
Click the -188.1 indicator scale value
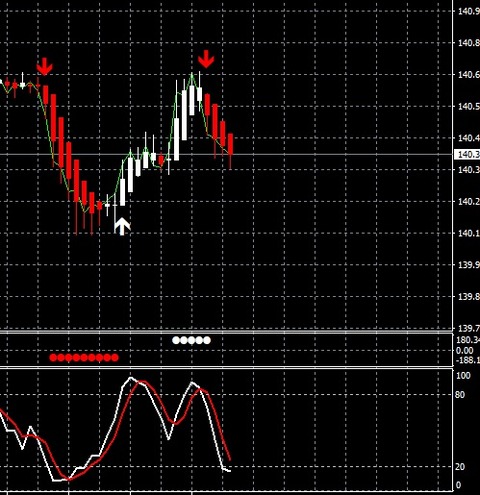tap(468, 360)
